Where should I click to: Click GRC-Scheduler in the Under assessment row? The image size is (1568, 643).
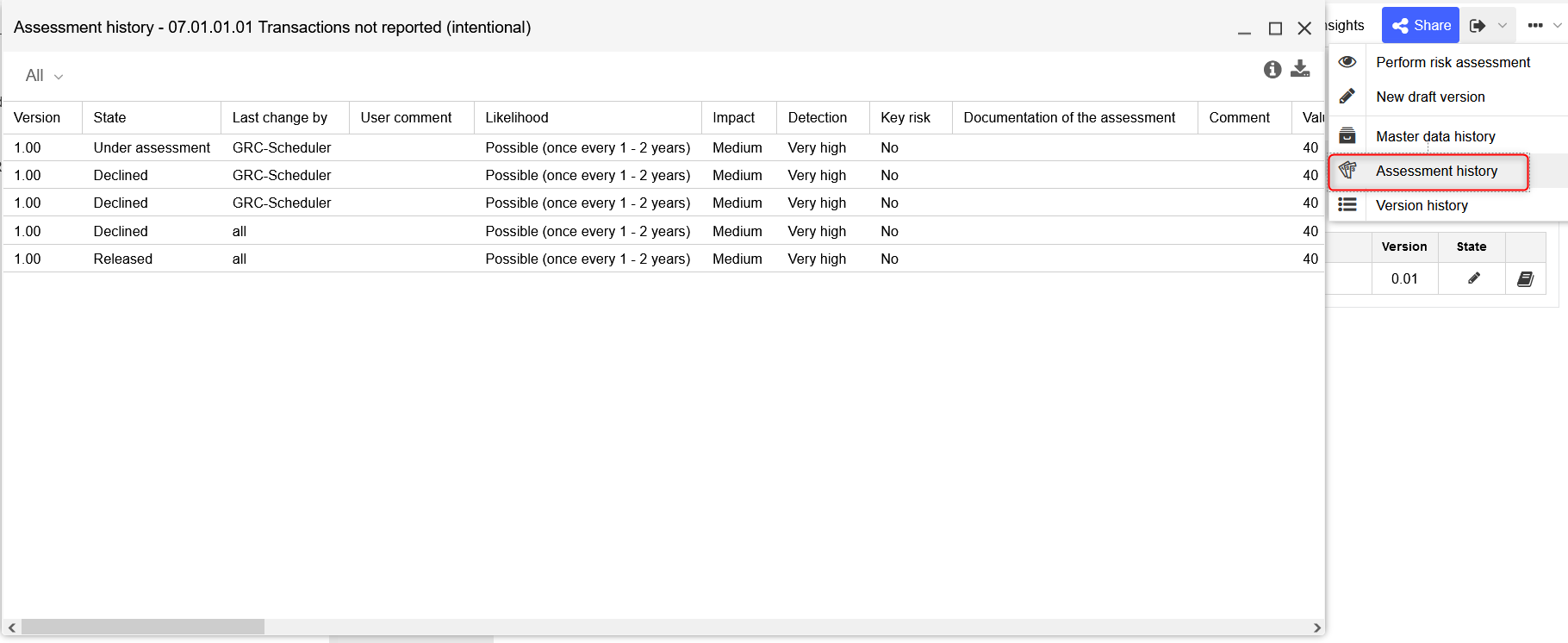pos(282,147)
